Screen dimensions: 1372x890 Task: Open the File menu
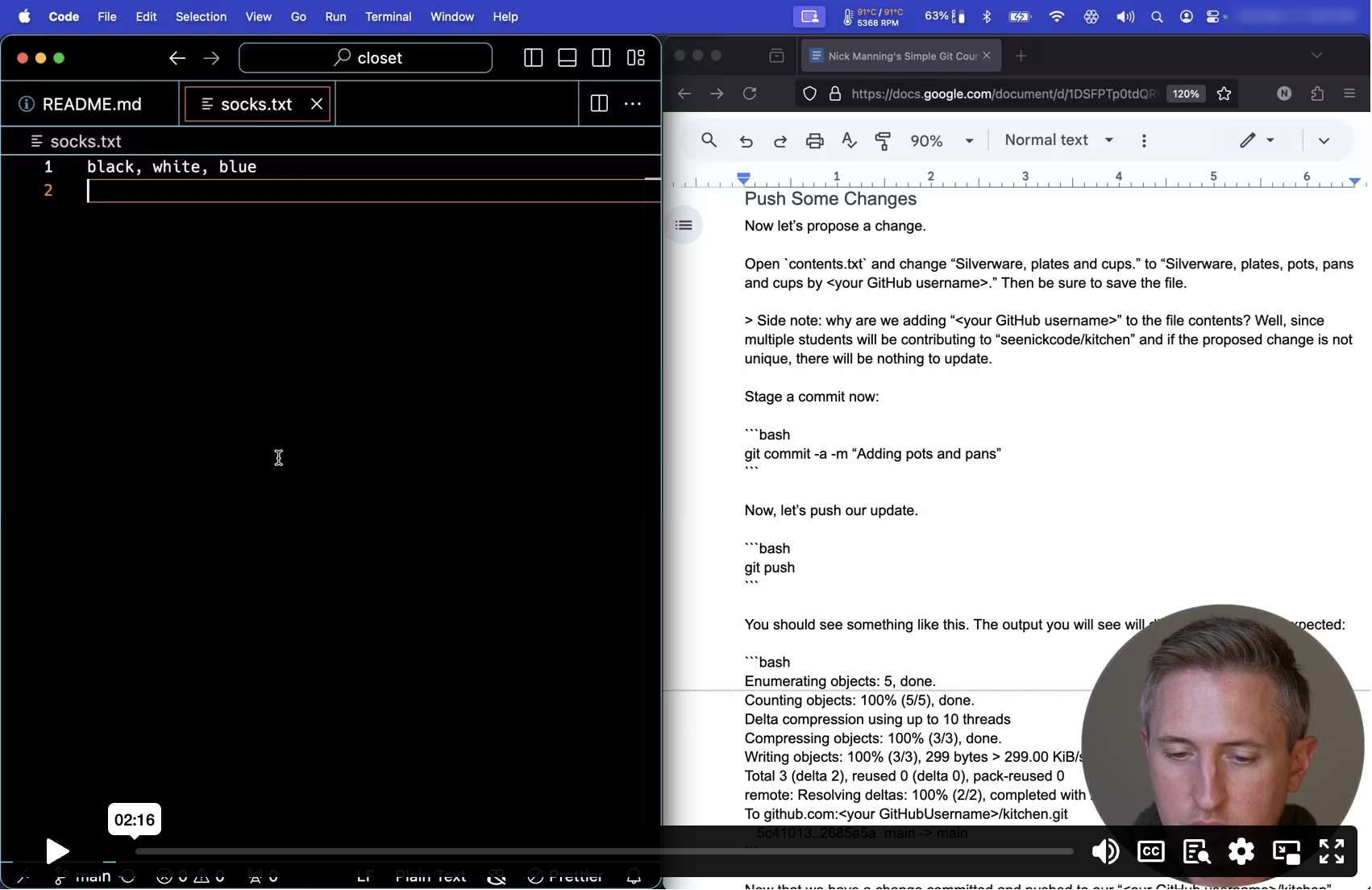pos(107,16)
